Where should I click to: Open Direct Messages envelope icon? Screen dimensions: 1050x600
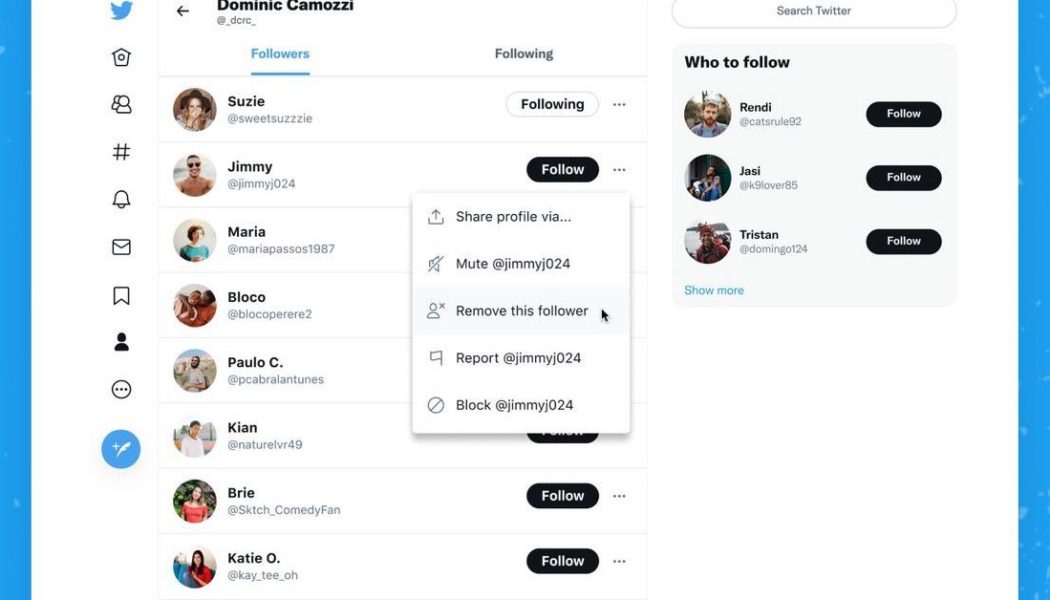pos(120,246)
